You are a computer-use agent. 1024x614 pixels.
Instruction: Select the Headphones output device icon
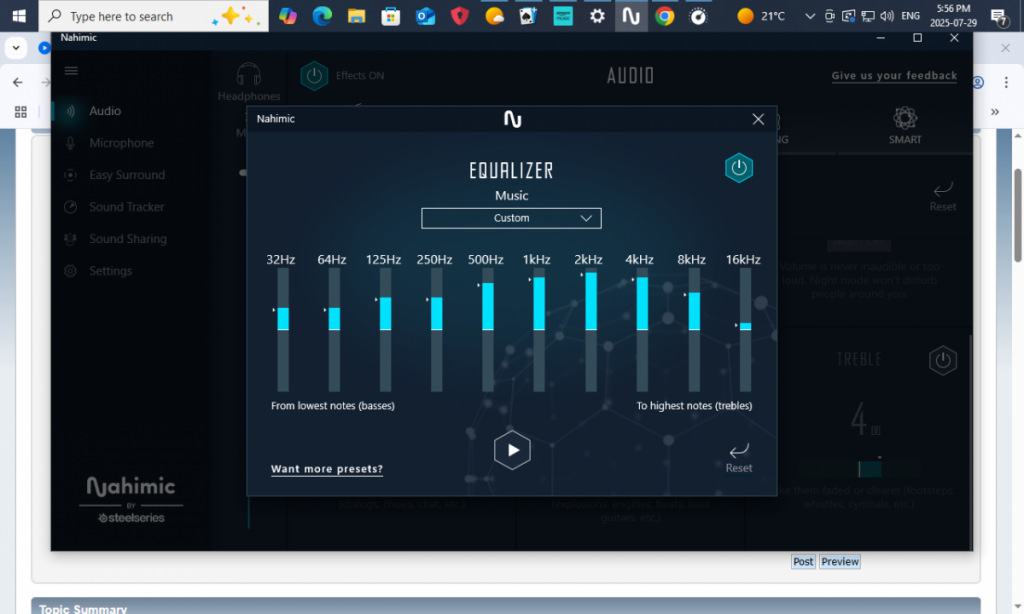[249, 74]
